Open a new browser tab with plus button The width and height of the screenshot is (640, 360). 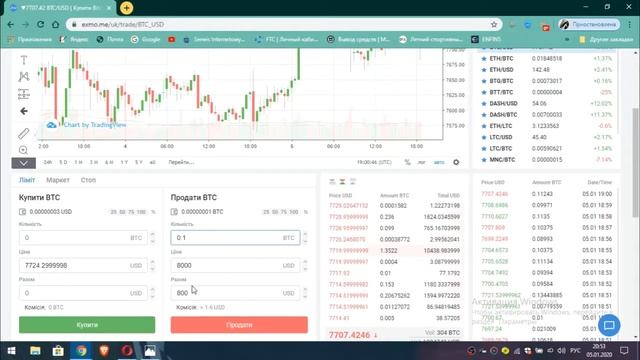127,8
